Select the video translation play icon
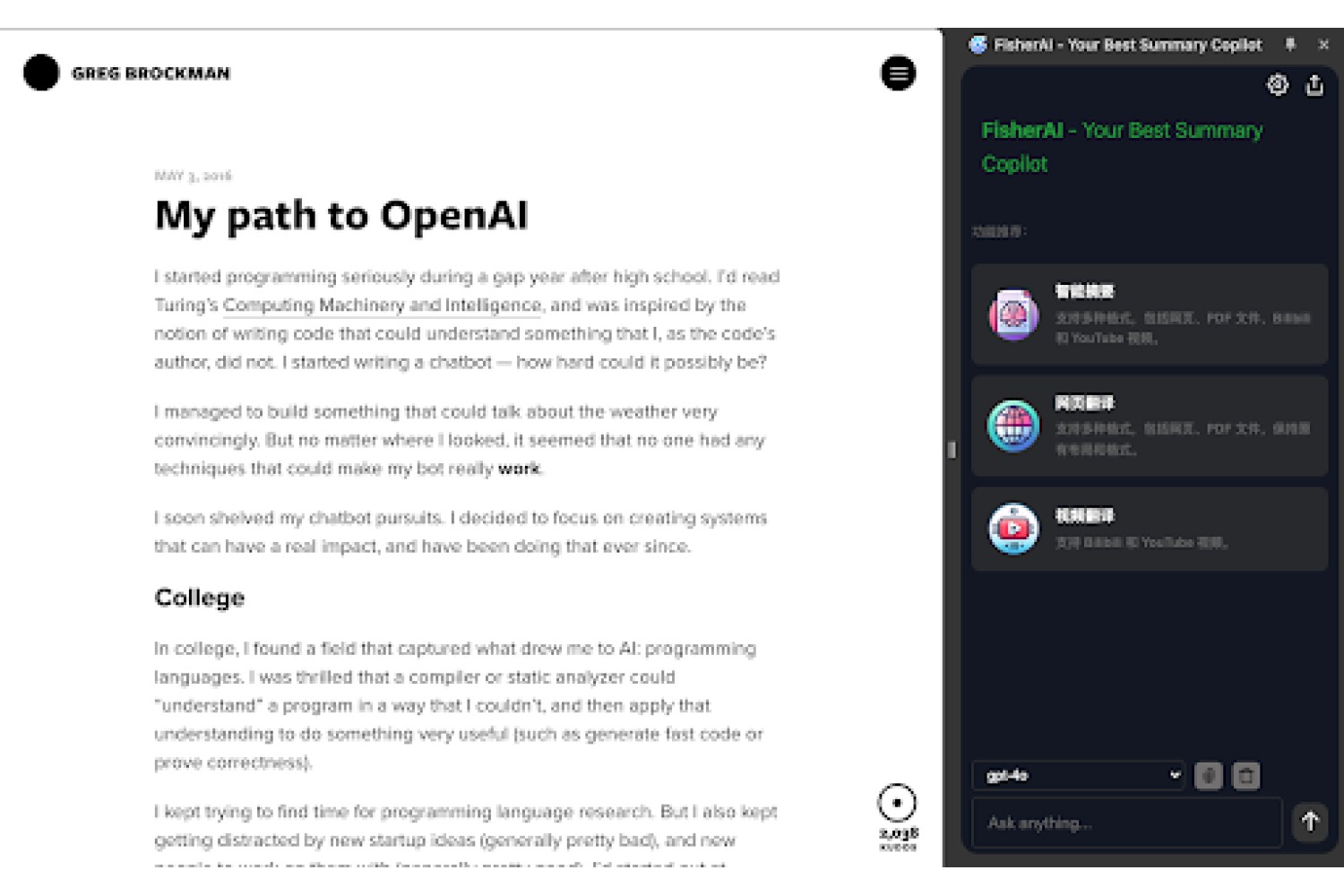This screenshot has height=896, width=1344. point(1013,529)
